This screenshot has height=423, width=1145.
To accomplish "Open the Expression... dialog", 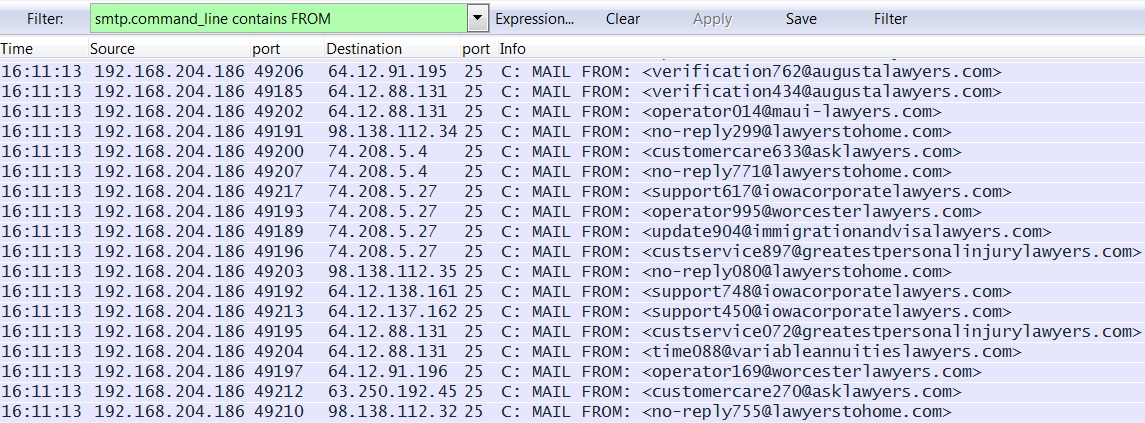I will (535, 19).
